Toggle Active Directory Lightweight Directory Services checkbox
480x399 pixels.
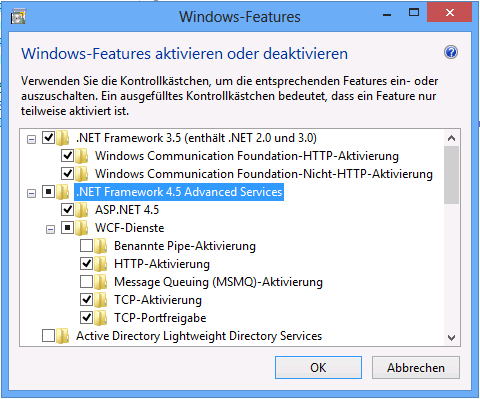click(48, 336)
